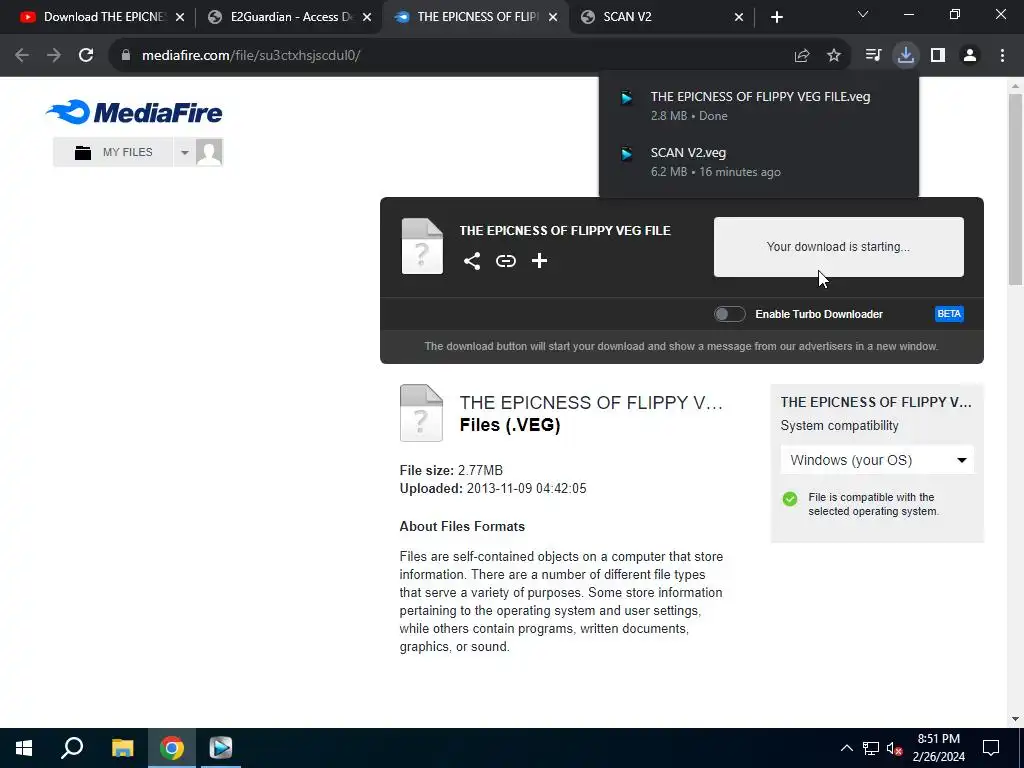Enable the Turbo Downloader switch
The height and width of the screenshot is (768, 1024).
click(729, 314)
